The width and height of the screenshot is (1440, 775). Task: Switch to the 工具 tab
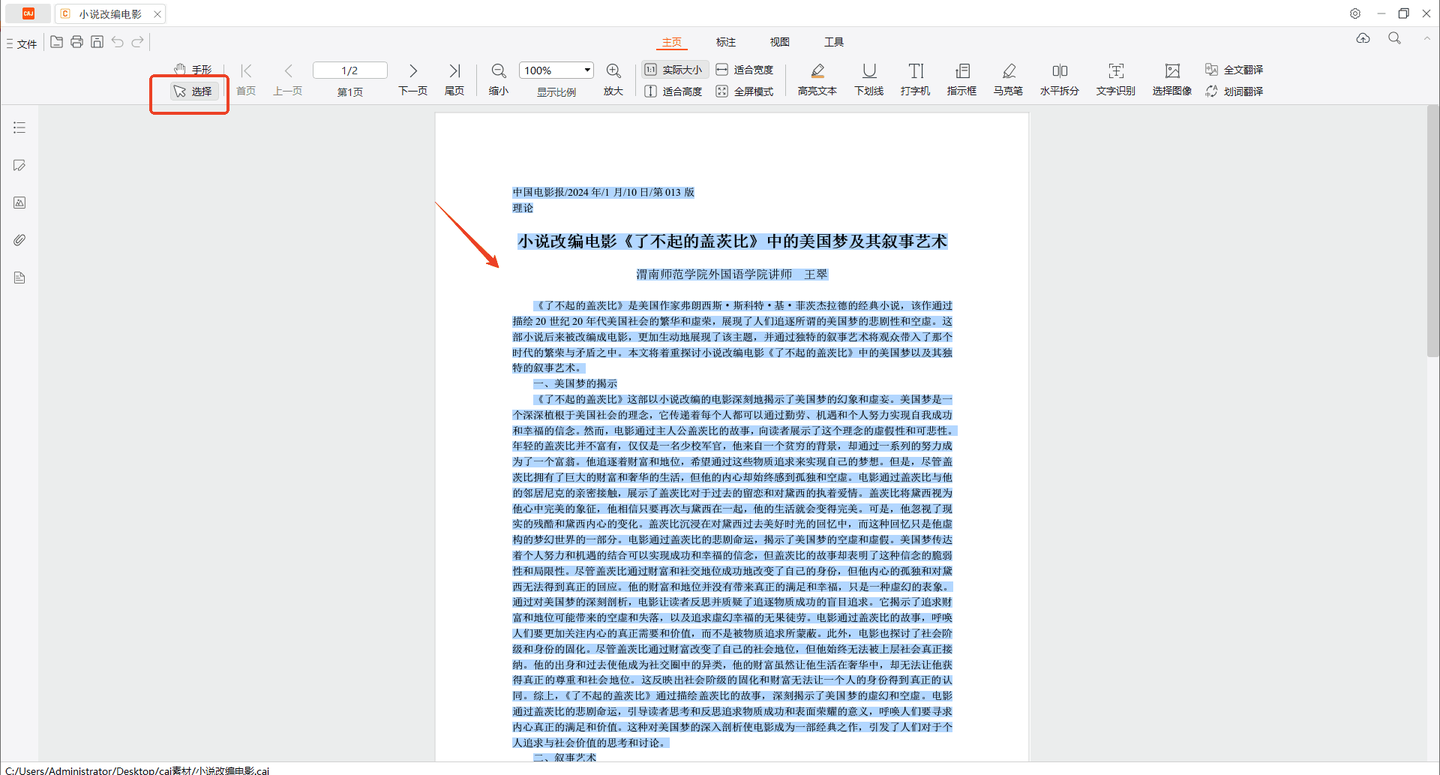833,42
